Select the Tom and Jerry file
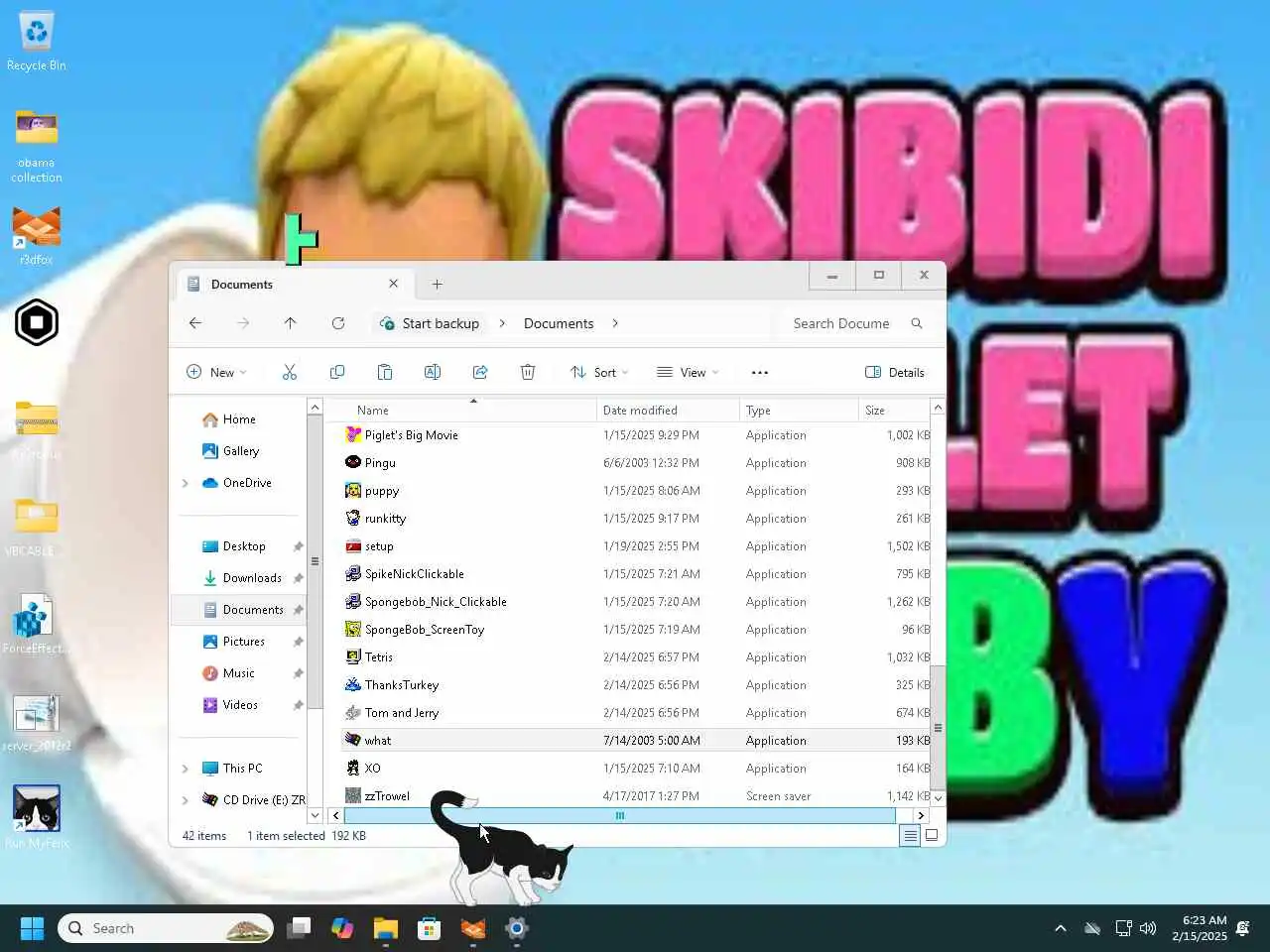1270x952 pixels. tap(635, 713)
